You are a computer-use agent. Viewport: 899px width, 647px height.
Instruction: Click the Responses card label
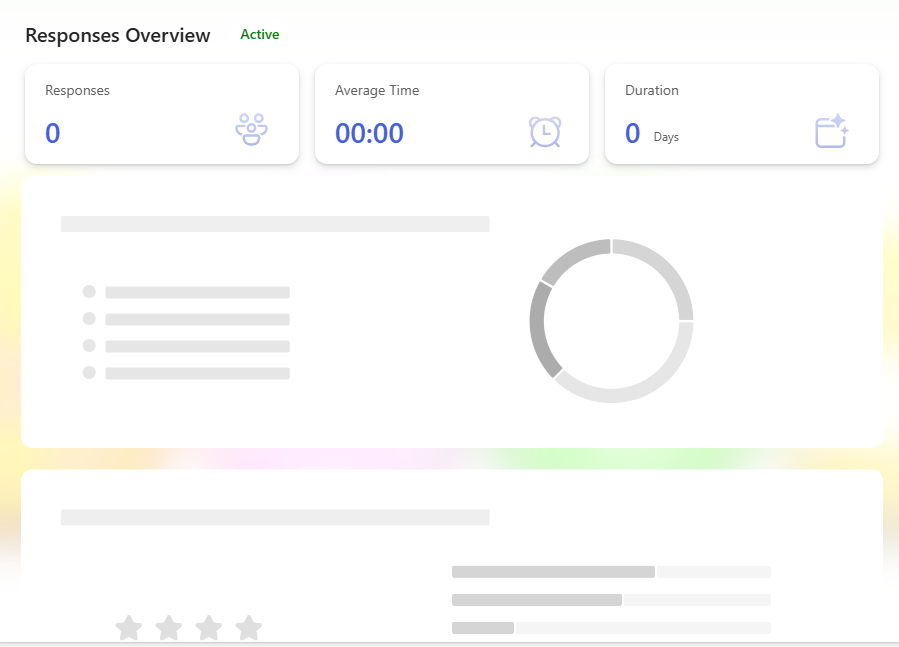point(77,91)
